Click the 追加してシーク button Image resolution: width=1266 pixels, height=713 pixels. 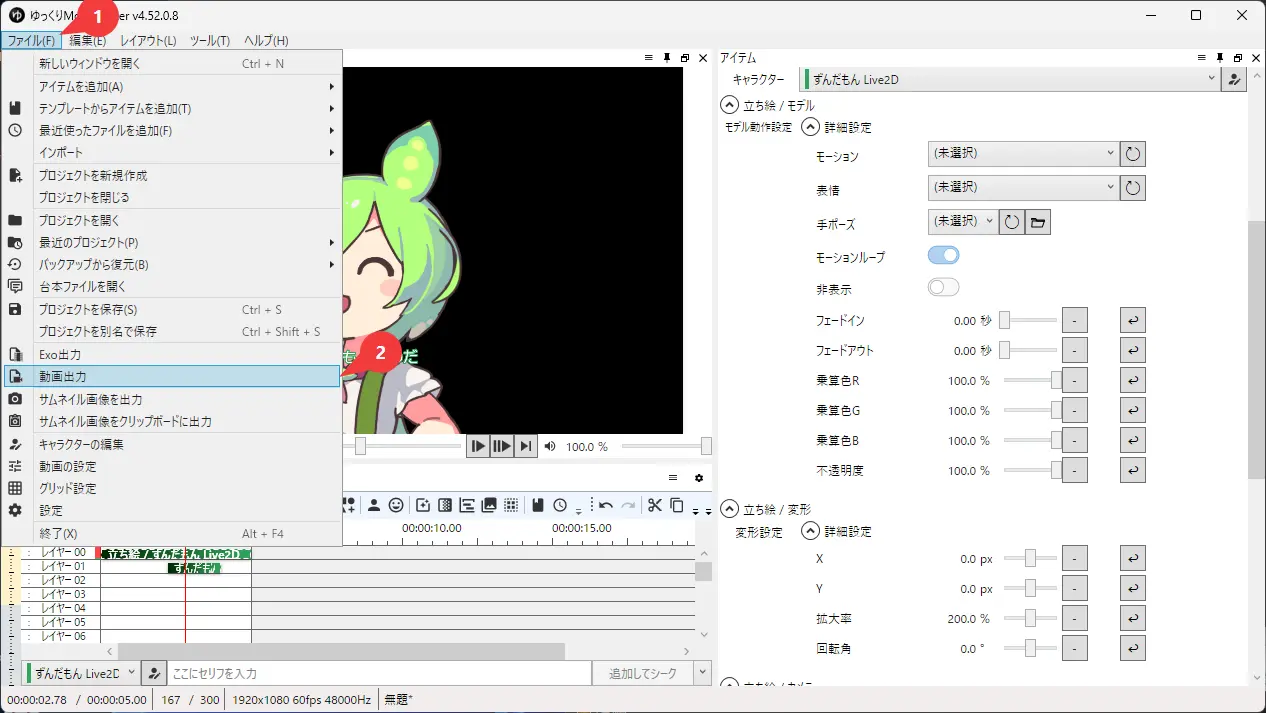(x=642, y=673)
